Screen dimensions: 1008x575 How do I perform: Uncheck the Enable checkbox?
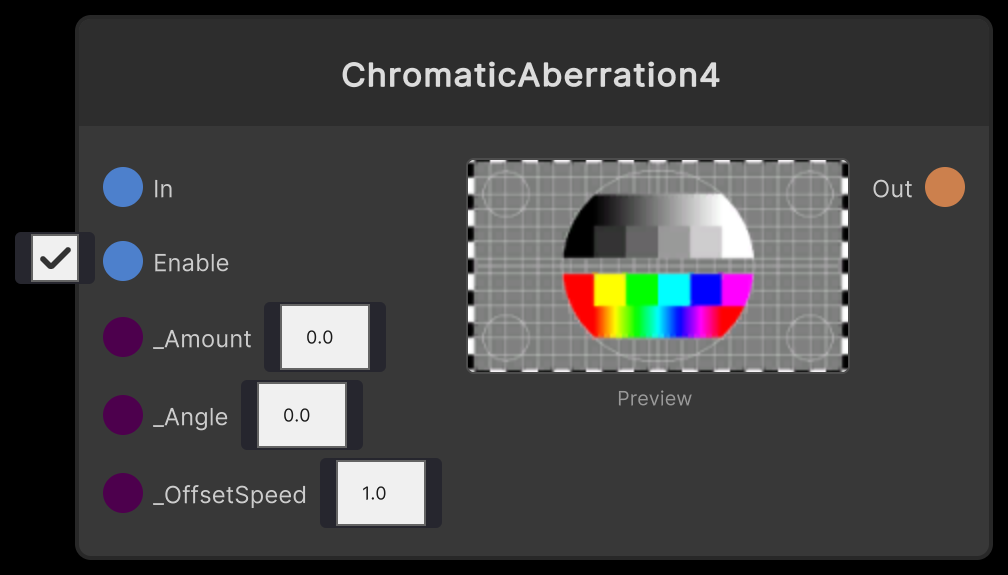(55, 259)
